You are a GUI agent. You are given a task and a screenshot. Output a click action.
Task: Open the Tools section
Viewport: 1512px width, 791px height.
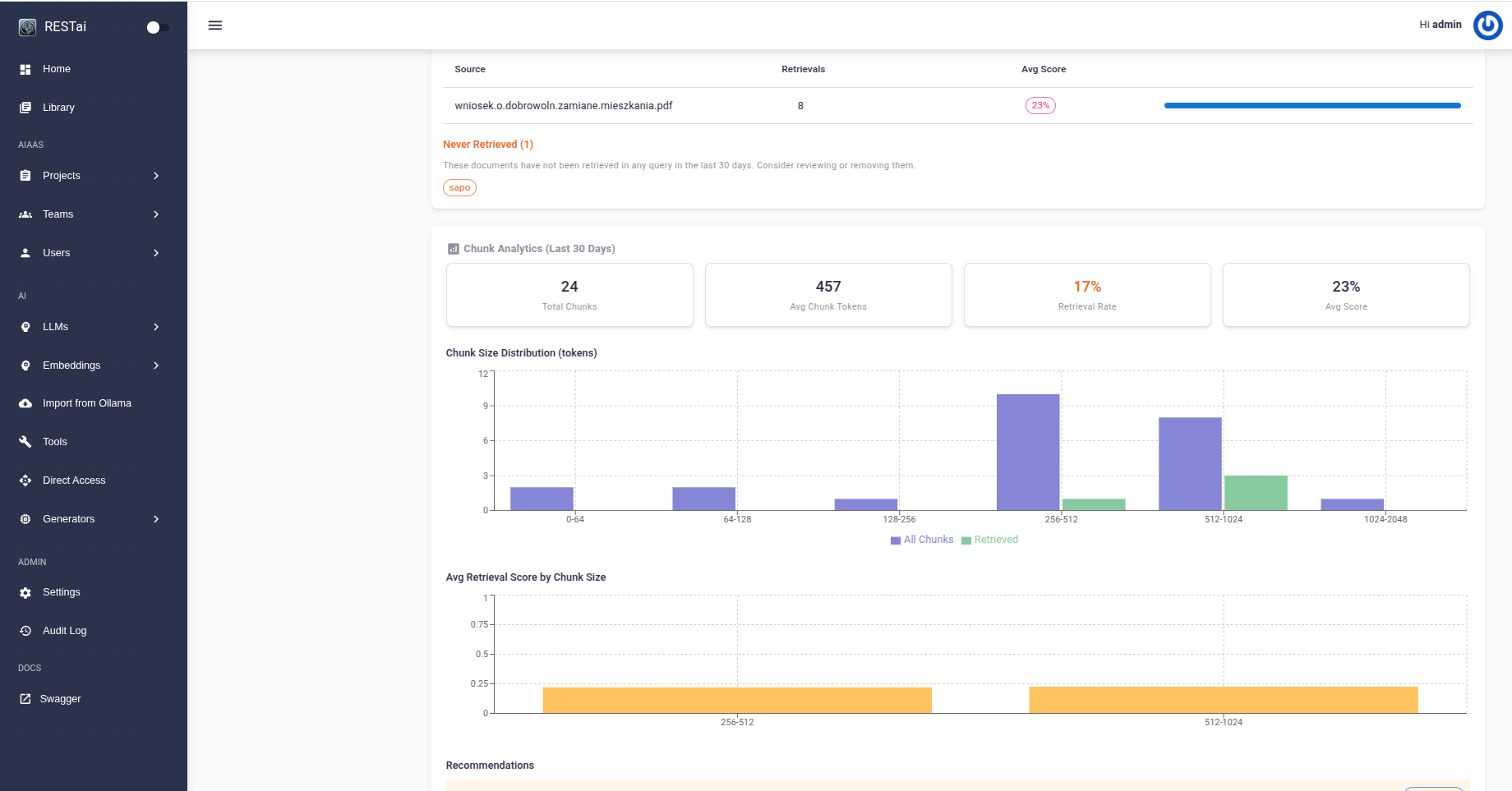point(54,441)
